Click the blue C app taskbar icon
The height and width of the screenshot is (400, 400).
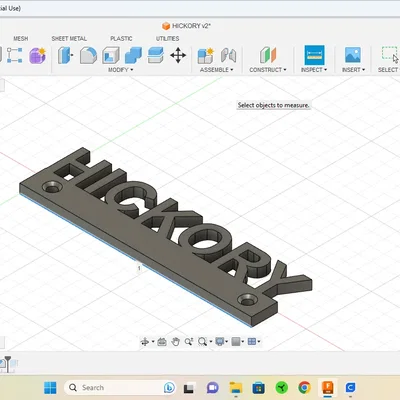(350, 388)
